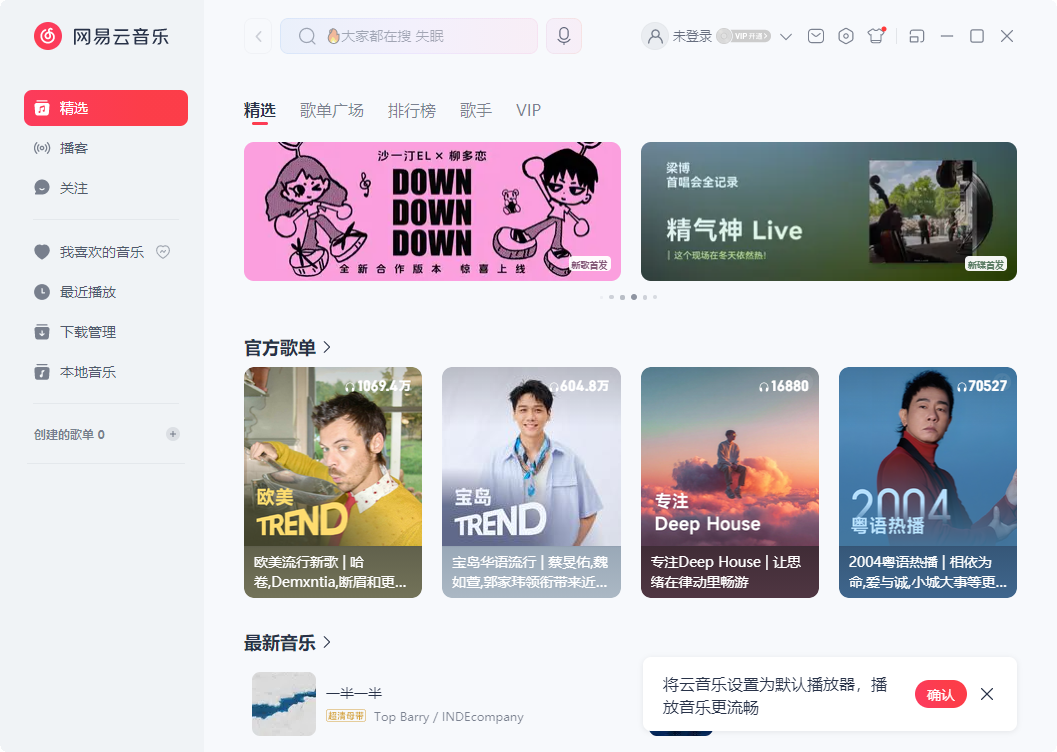Switch to the 歌手 tab
This screenshot has height=752, width=1057.
tap(476, 110)
